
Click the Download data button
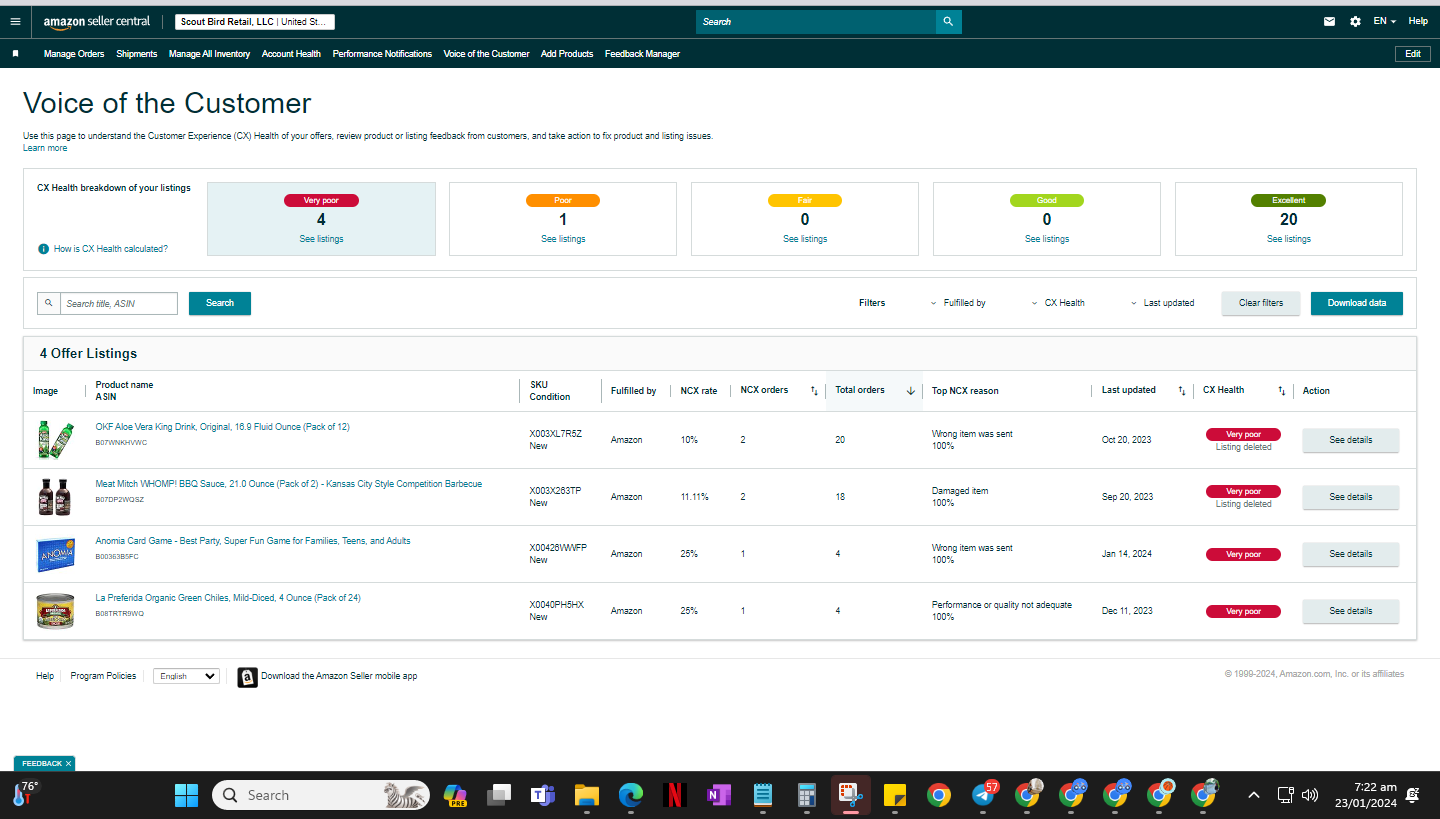pyautogui.click(x=1357, y=303)
